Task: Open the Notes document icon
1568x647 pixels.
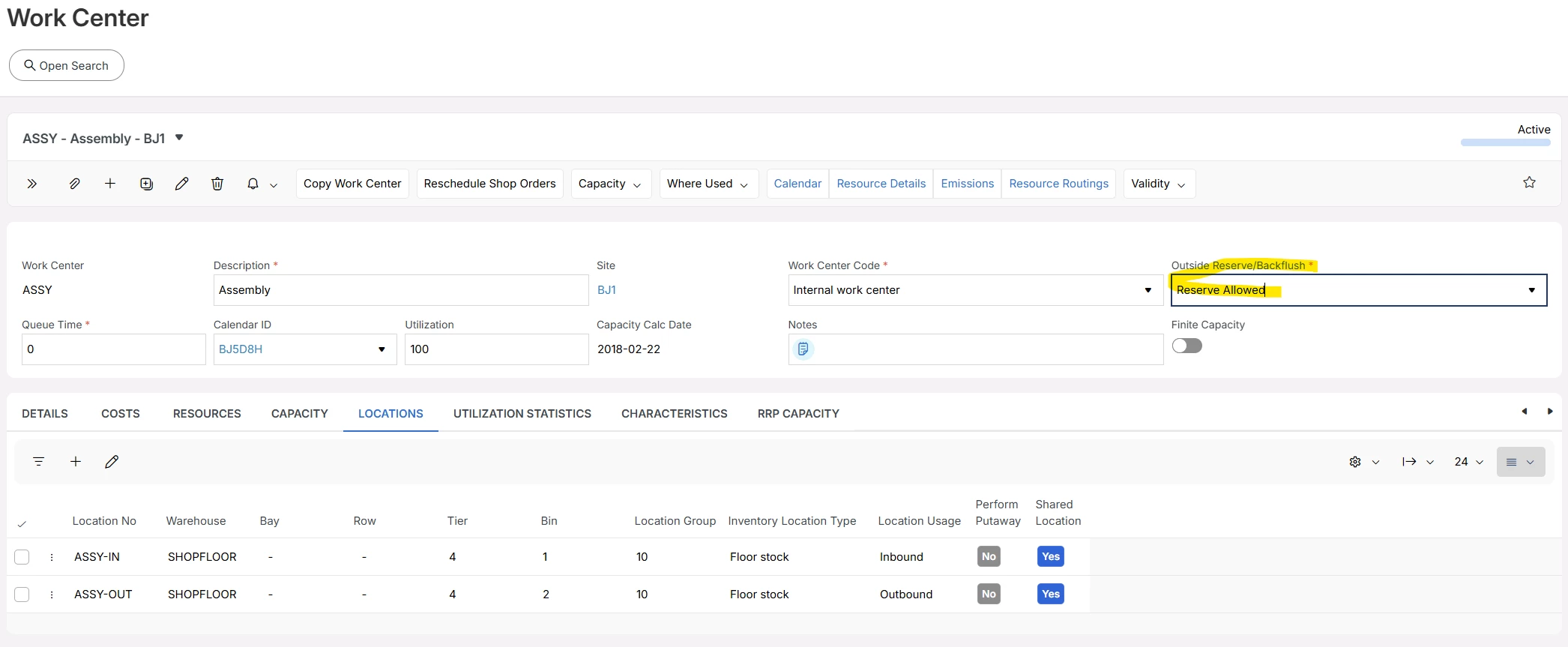Action: click(803, 349)
